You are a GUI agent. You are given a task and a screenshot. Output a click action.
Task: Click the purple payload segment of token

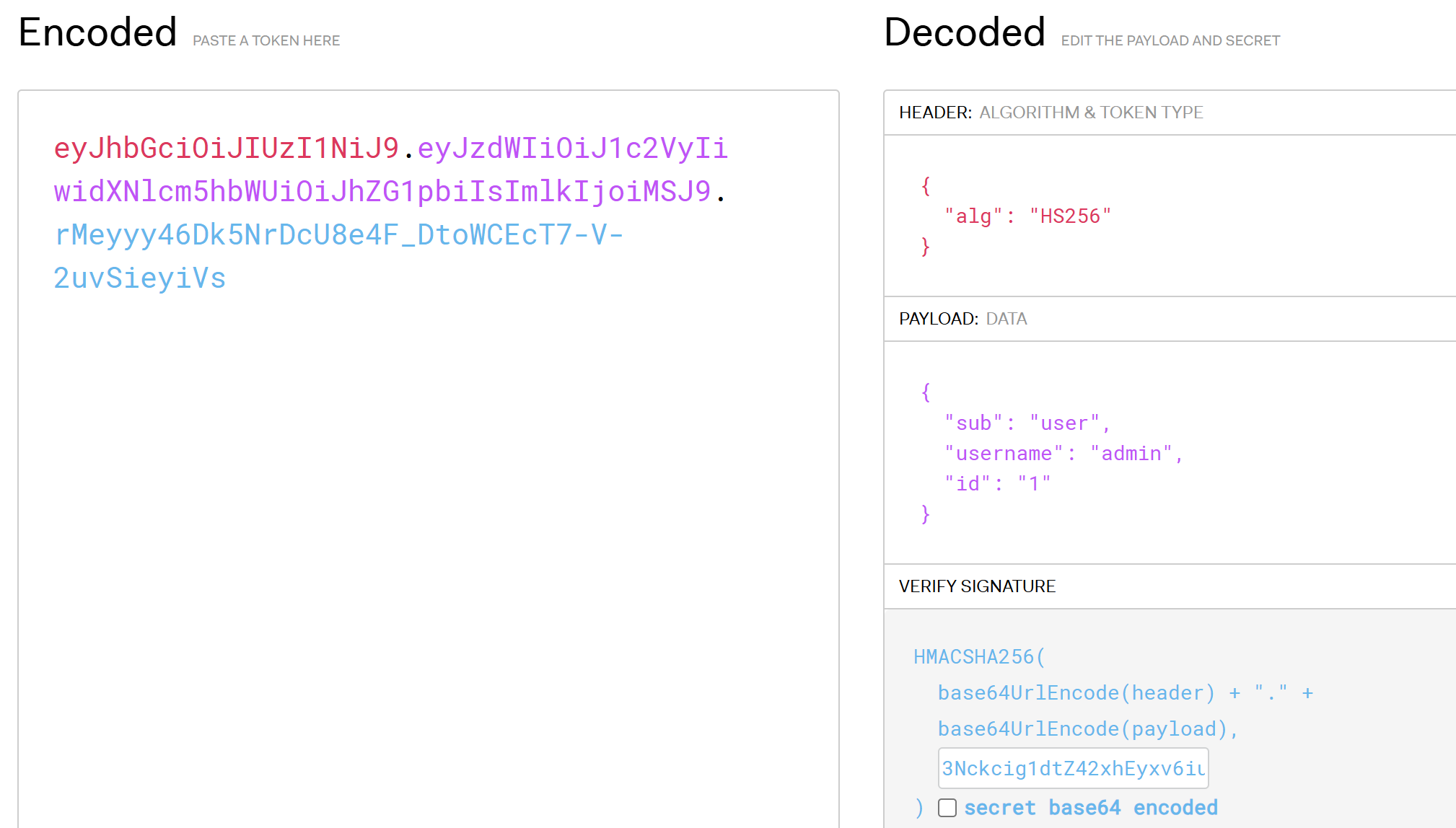[x=382, y=192]
